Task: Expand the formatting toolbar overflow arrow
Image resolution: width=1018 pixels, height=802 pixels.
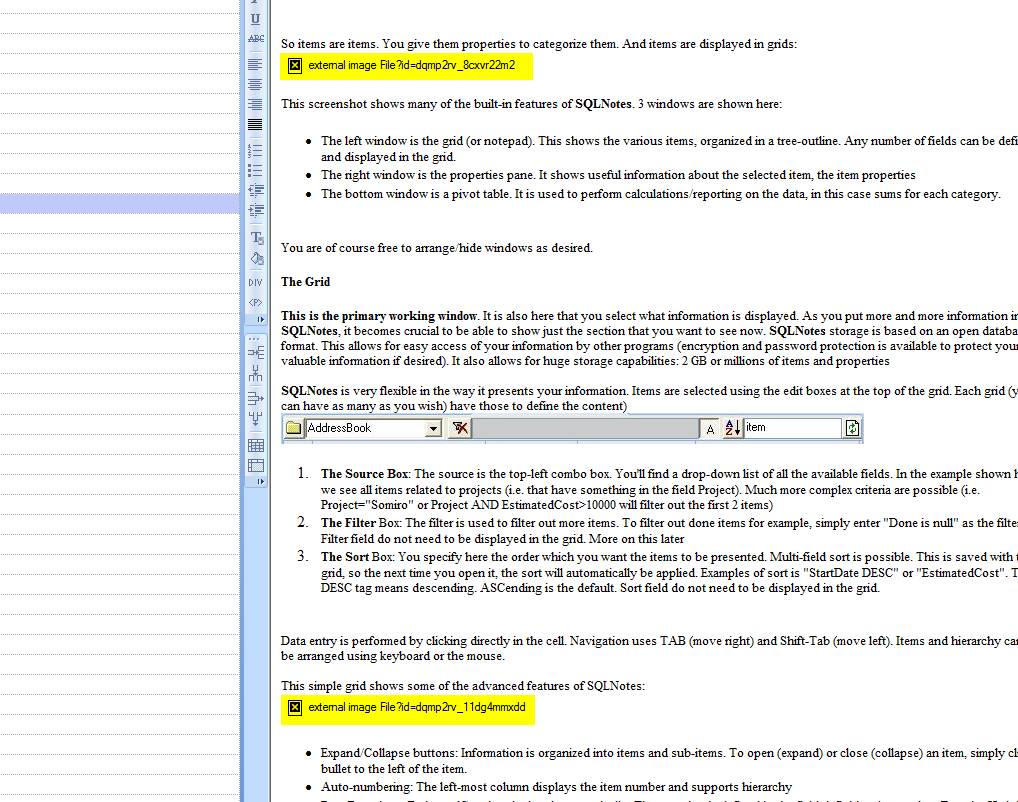Action: pos(260,320)
